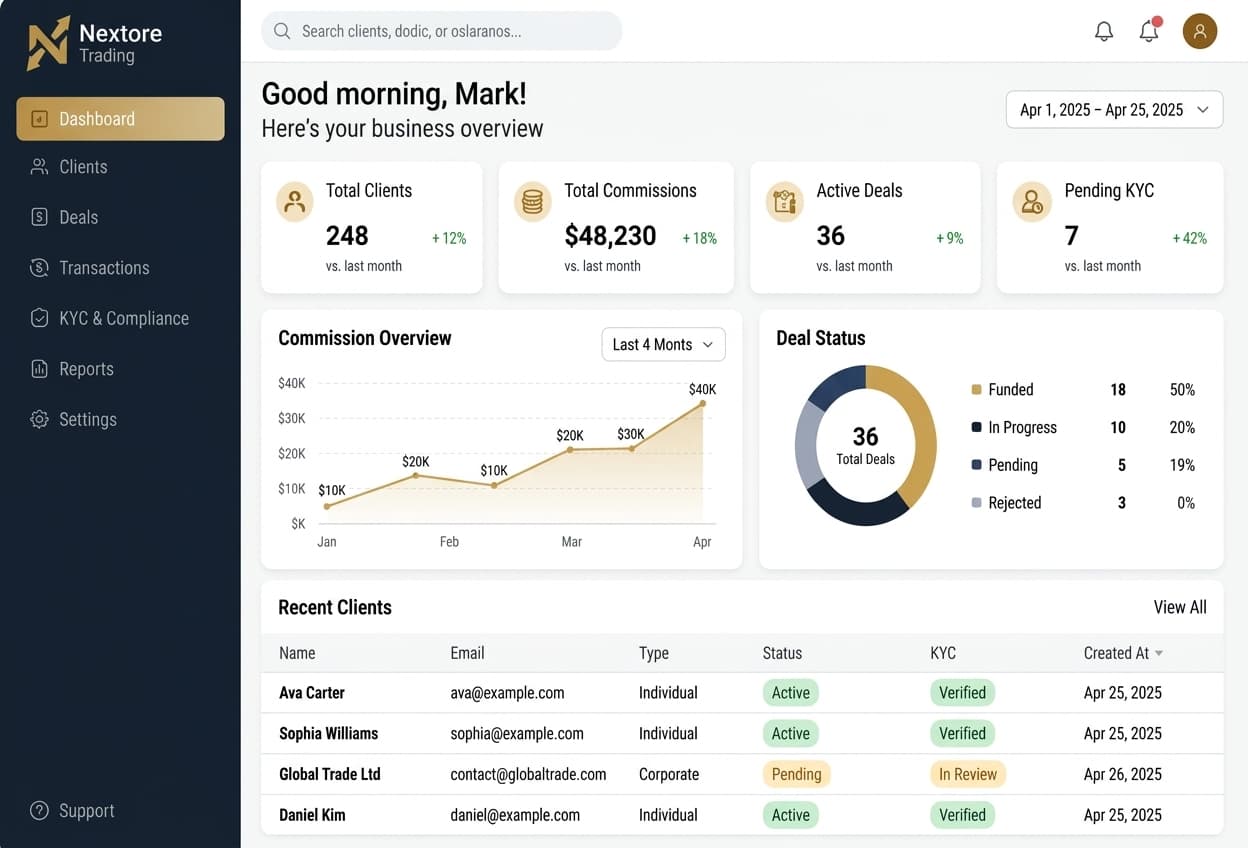Click the search magnifier icon

point(282,31)
